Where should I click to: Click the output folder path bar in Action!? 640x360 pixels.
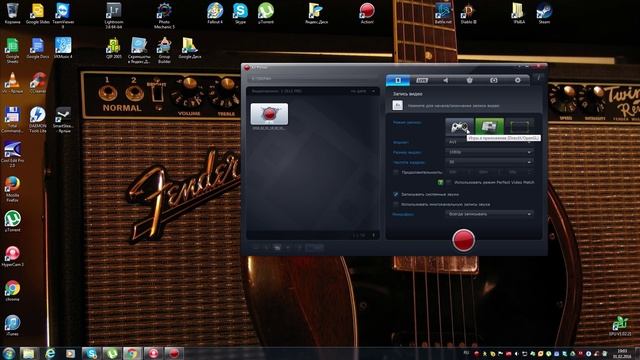click(313, 78)
